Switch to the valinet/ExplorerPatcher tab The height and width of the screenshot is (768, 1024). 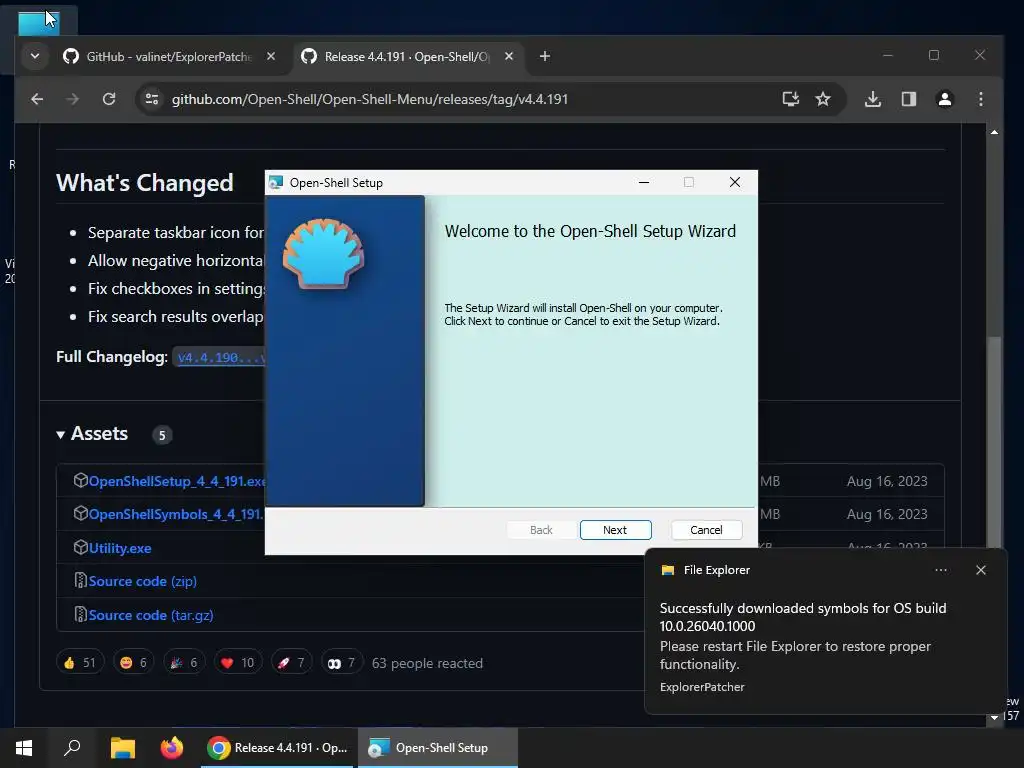pyautogui.click(x=168, y=57)
